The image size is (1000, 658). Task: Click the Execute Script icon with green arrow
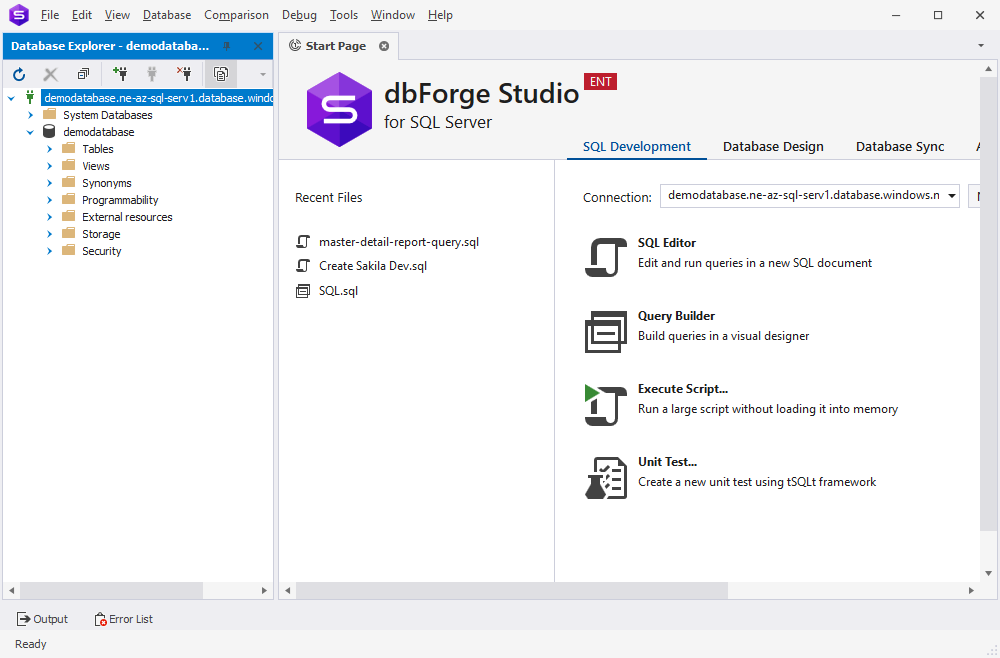point(605,405)
